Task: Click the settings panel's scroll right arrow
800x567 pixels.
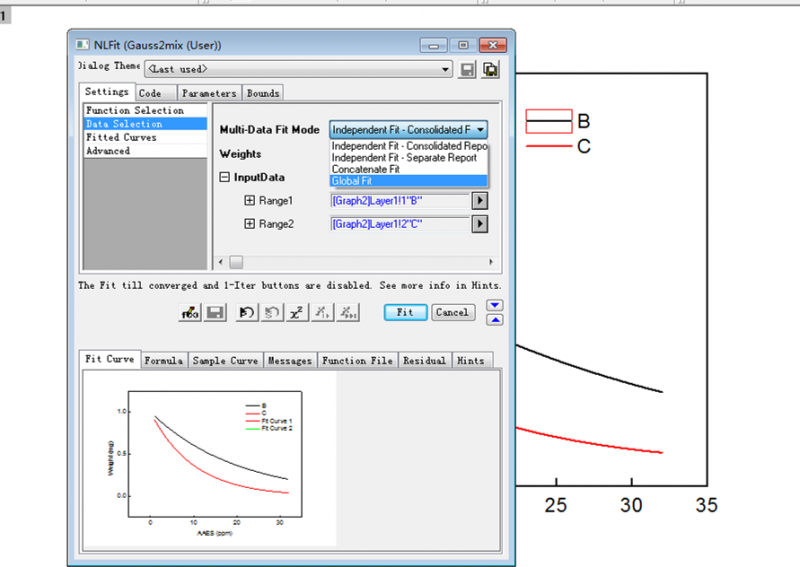Action: point(491,262)
